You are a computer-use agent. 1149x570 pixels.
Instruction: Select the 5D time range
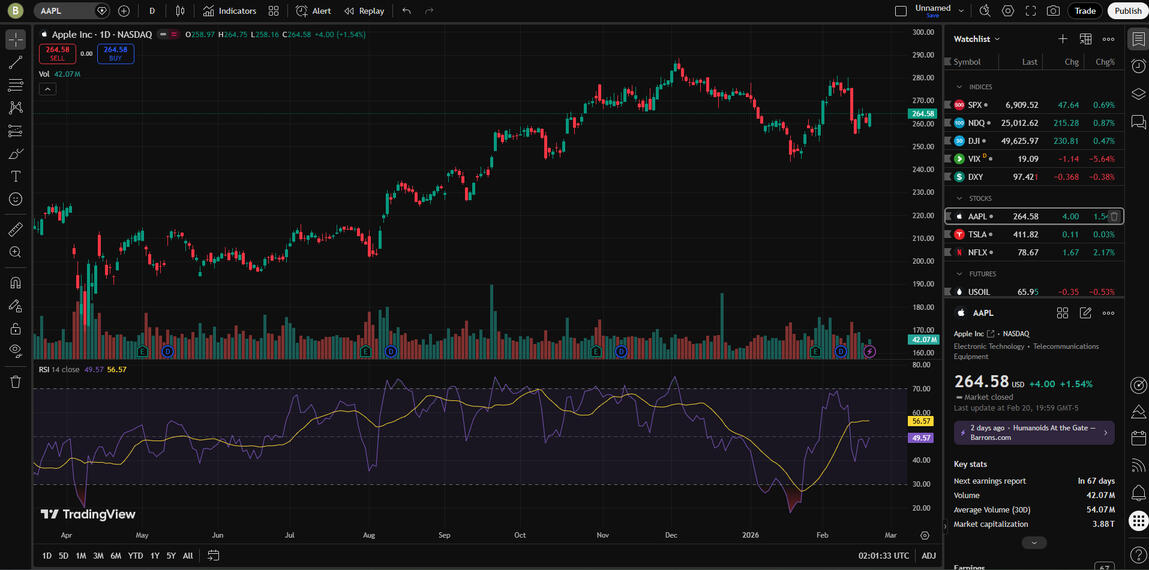point(64,555)
